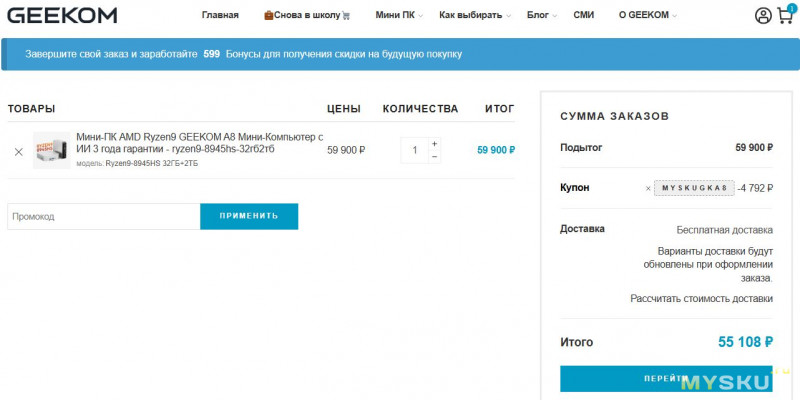Expand the Блог menu
This screenshot has height=400, width=800.
pyautogui.click(x=542, y=15)
